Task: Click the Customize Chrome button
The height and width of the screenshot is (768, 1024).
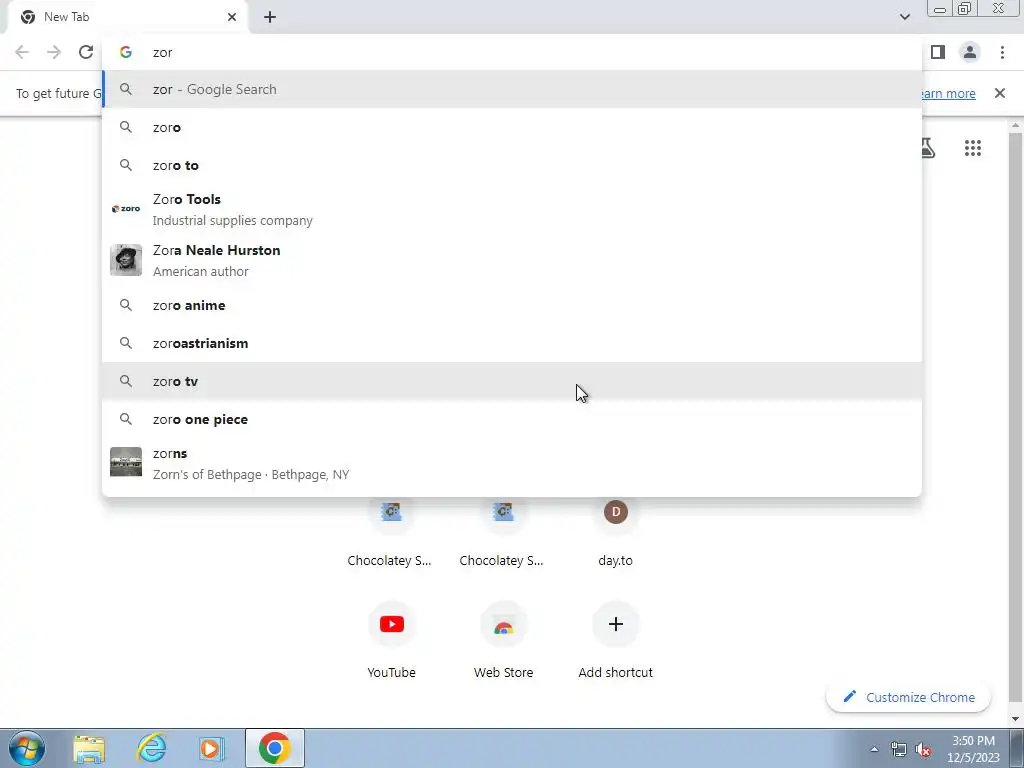Action: click(908, 697)
